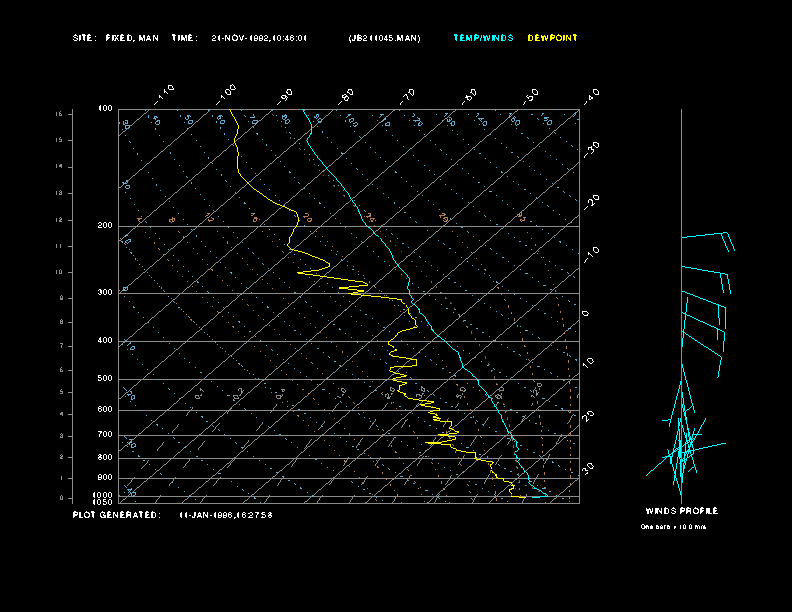Click the -70 temperature label along the top

[408, 95]
